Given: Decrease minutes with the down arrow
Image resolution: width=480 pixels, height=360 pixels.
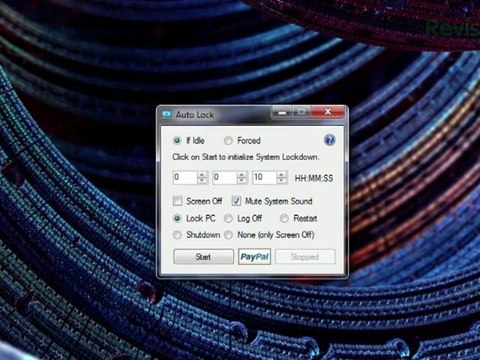Looking at the screenshot, I should pos(242,181).
